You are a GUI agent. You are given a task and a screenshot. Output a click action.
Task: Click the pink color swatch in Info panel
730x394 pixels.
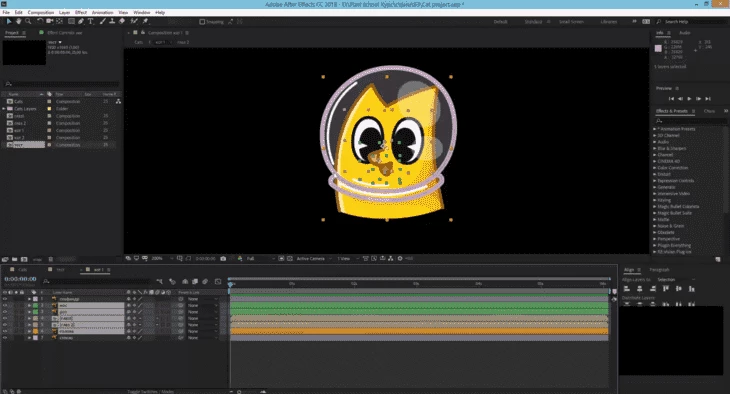click(x=658, y=48)
